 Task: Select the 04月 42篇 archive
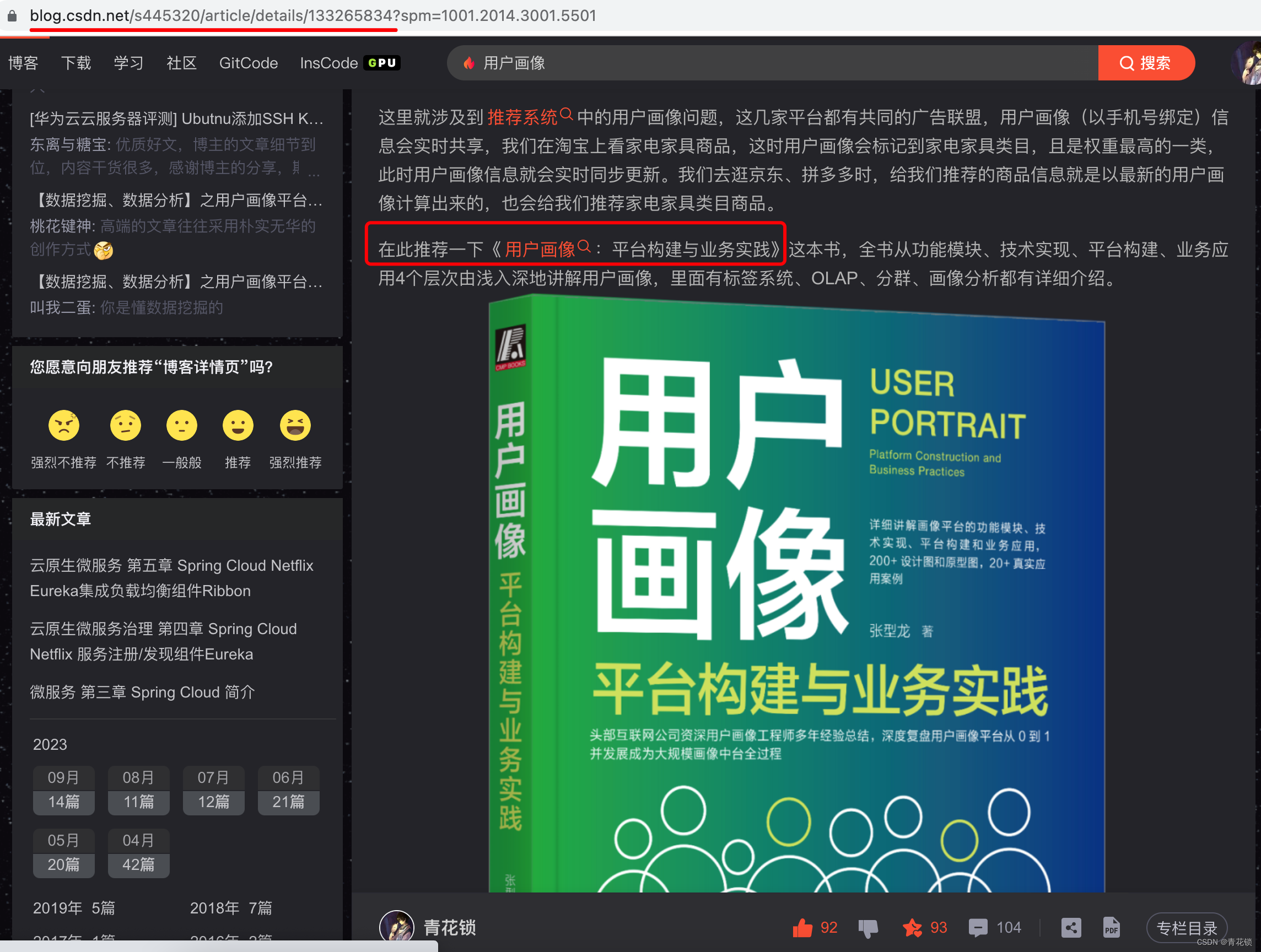138,853
